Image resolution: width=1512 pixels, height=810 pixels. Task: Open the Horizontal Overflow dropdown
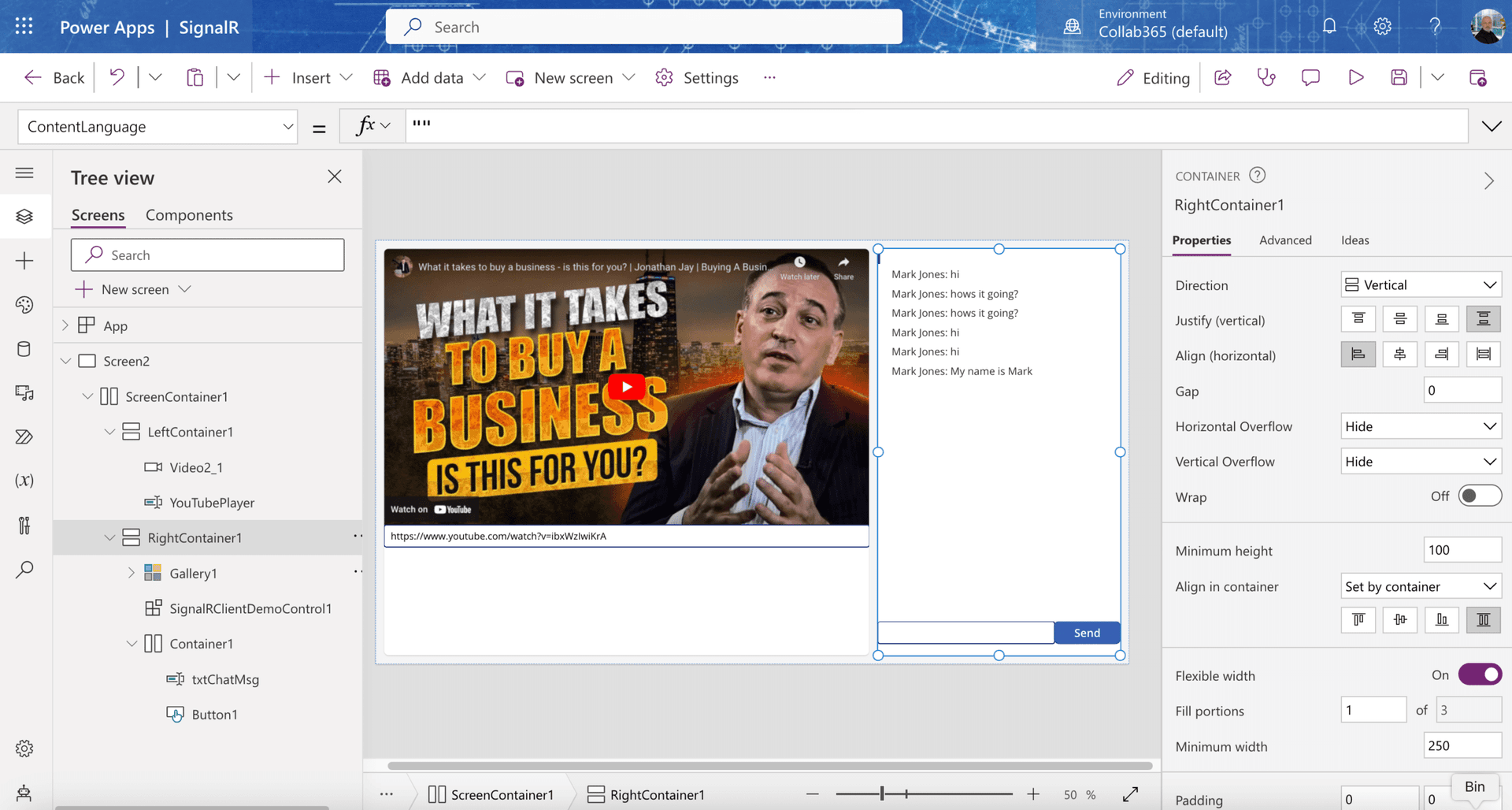click(x=1420, y=425)
